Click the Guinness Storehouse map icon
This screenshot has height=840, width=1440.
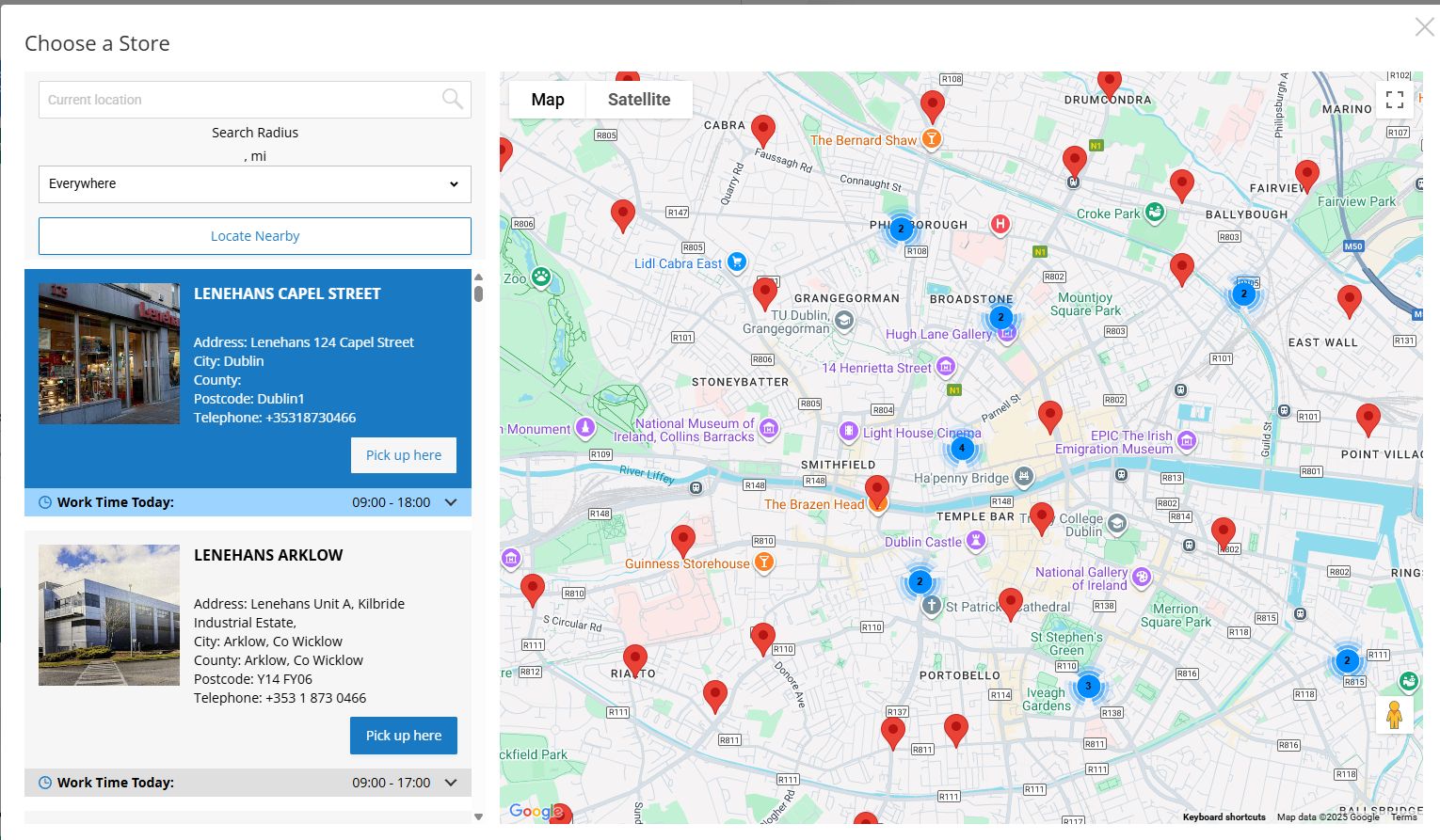[x=764, y=563]
